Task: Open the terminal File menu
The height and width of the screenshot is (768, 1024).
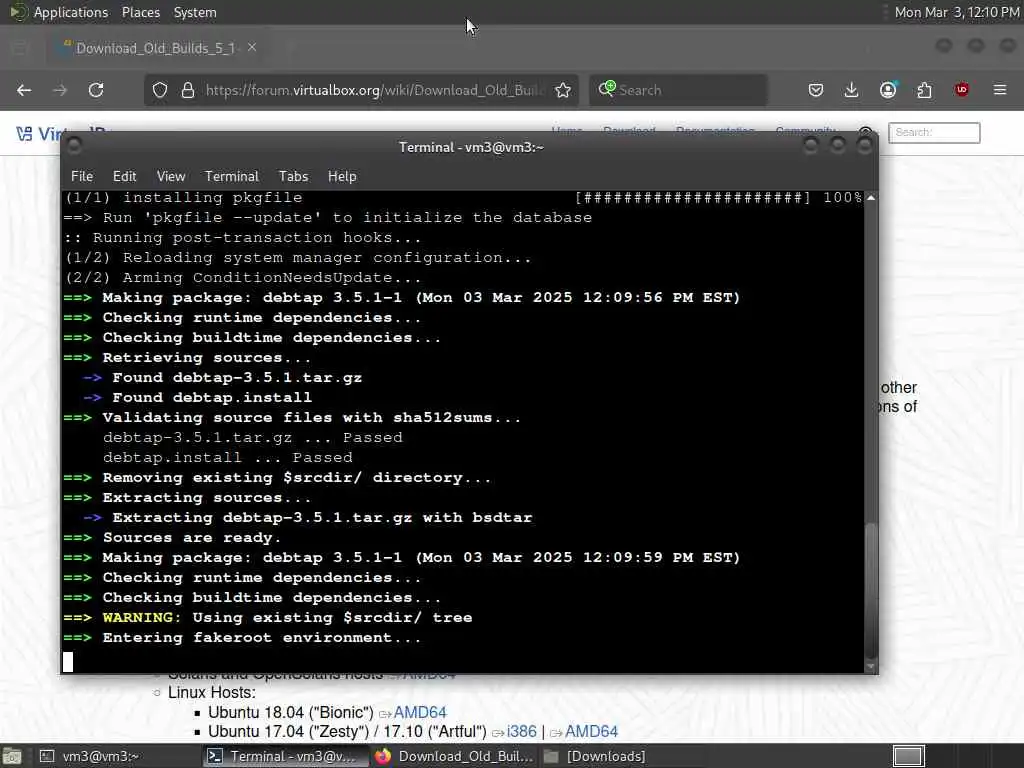Action: (82, 176)
